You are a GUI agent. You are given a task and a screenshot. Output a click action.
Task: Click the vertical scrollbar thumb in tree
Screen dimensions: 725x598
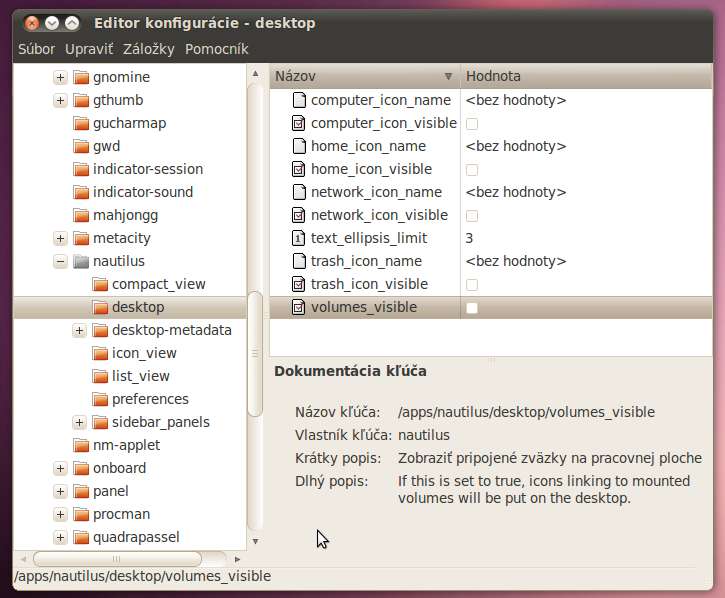[255, 354]
